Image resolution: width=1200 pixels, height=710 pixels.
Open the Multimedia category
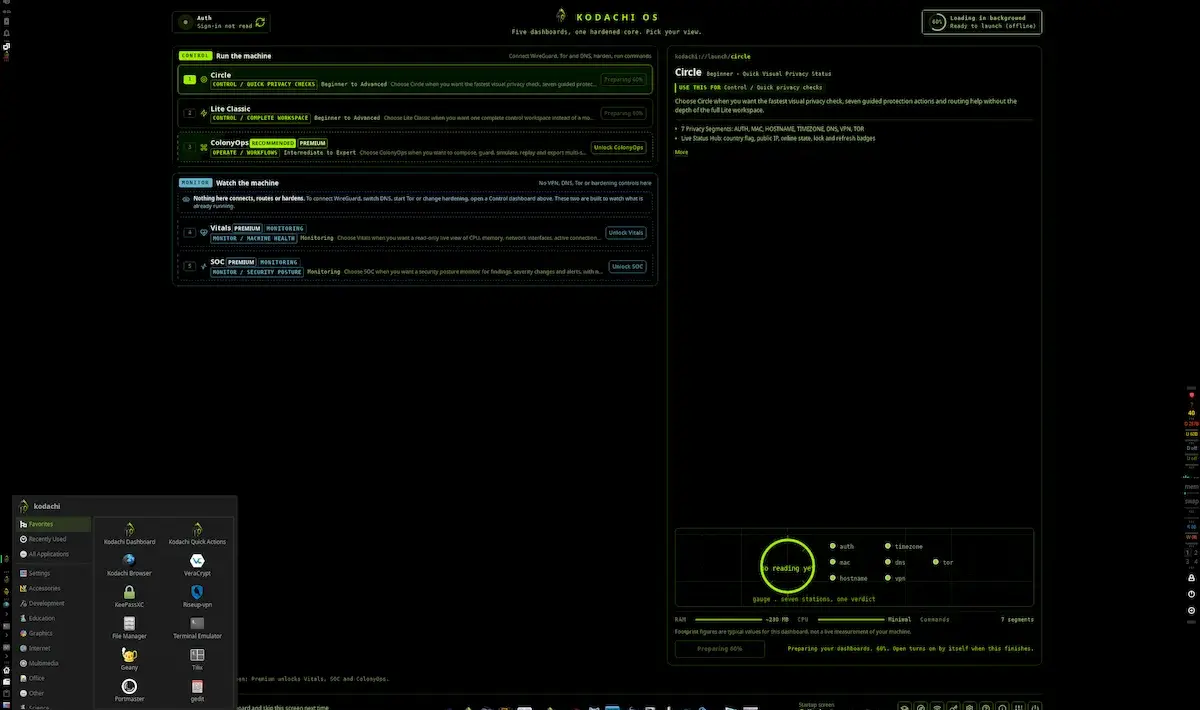tap(54, 663)
